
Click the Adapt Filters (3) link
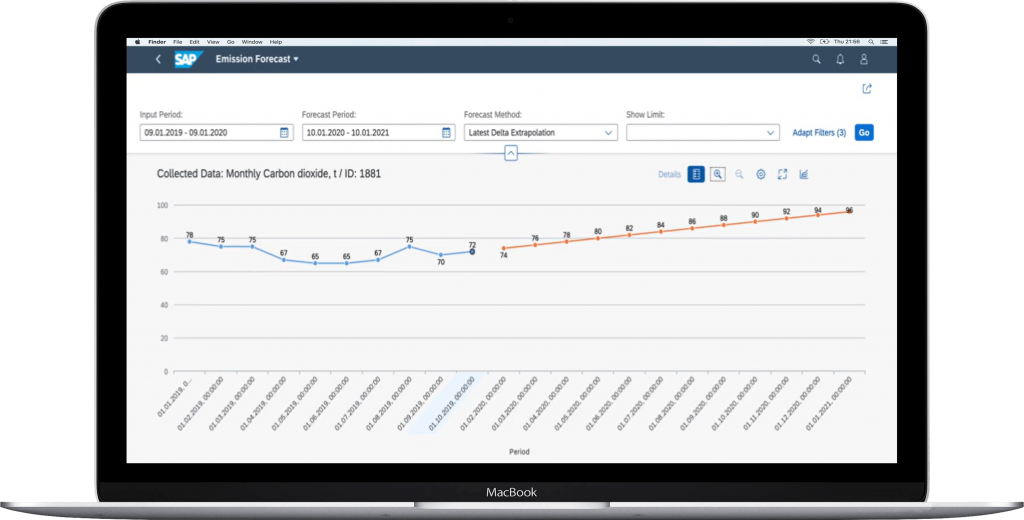819,132
